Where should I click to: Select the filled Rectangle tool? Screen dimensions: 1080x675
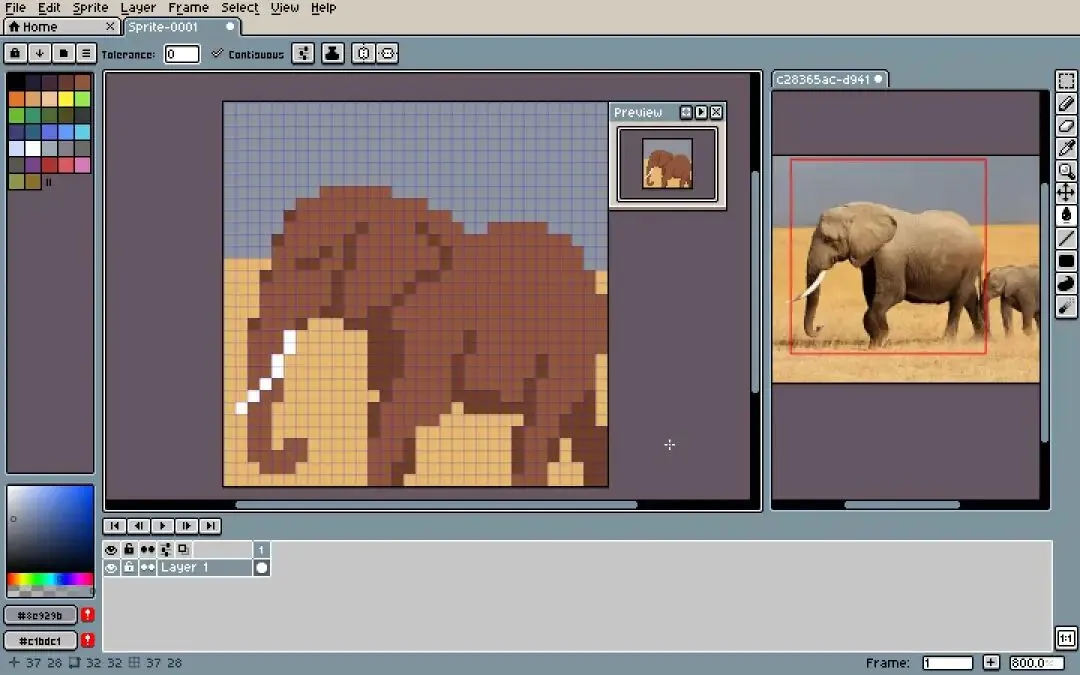1066,261
